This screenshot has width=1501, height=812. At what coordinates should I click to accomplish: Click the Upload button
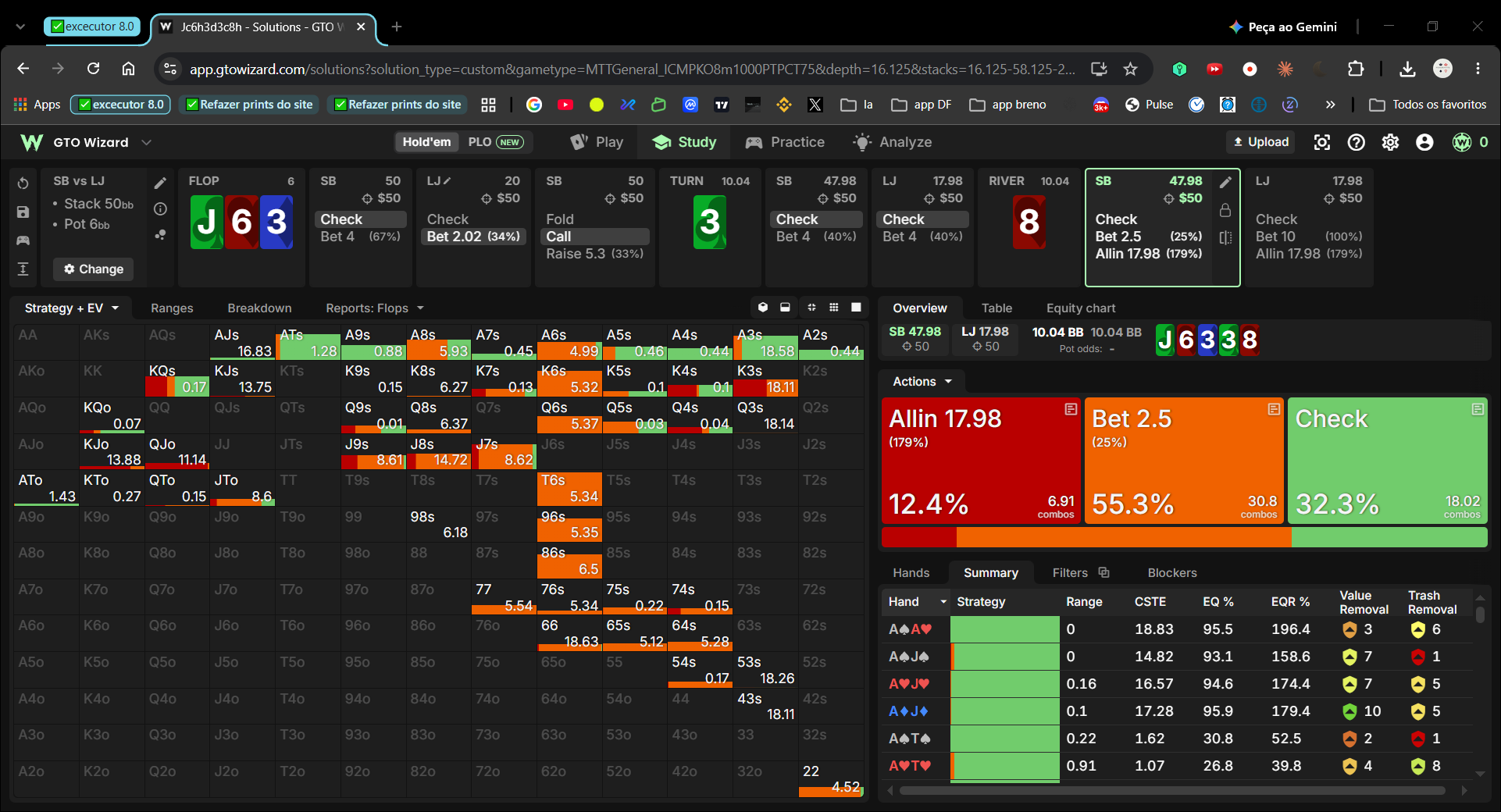tap(1260, 142)
